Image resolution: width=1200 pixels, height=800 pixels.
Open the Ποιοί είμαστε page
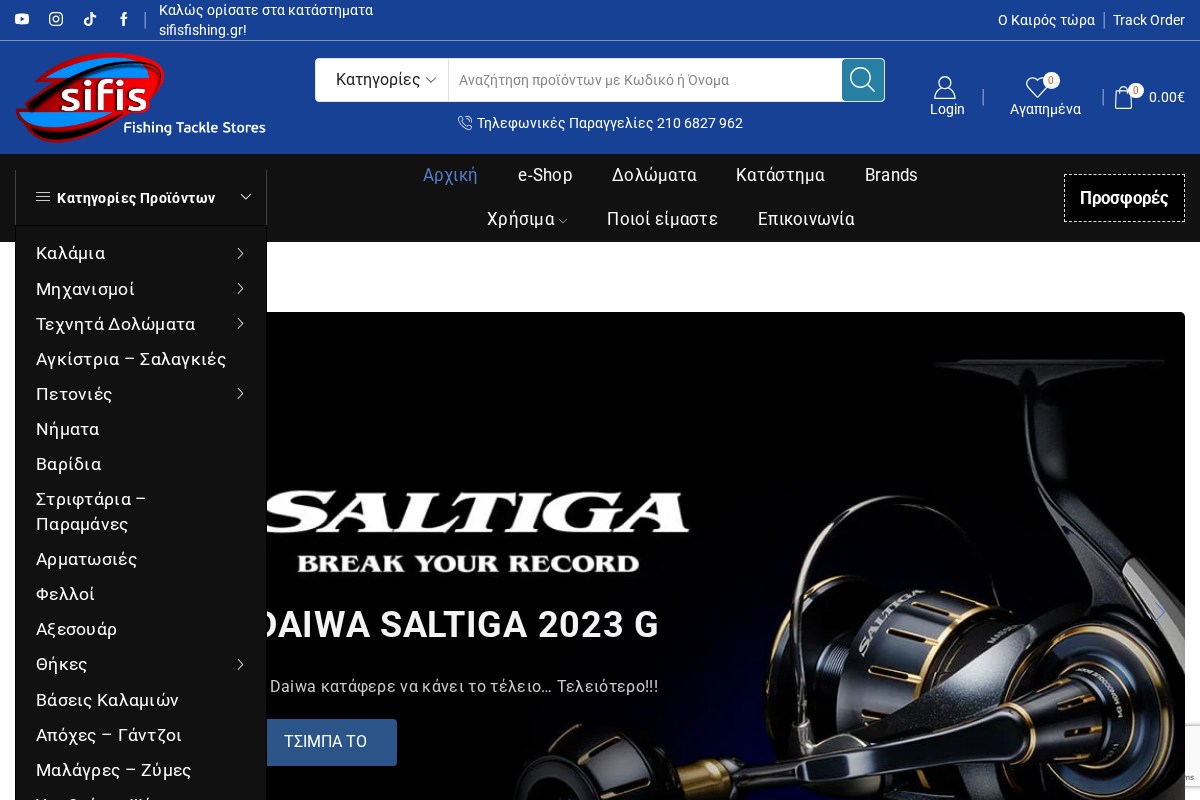point(662,219)
